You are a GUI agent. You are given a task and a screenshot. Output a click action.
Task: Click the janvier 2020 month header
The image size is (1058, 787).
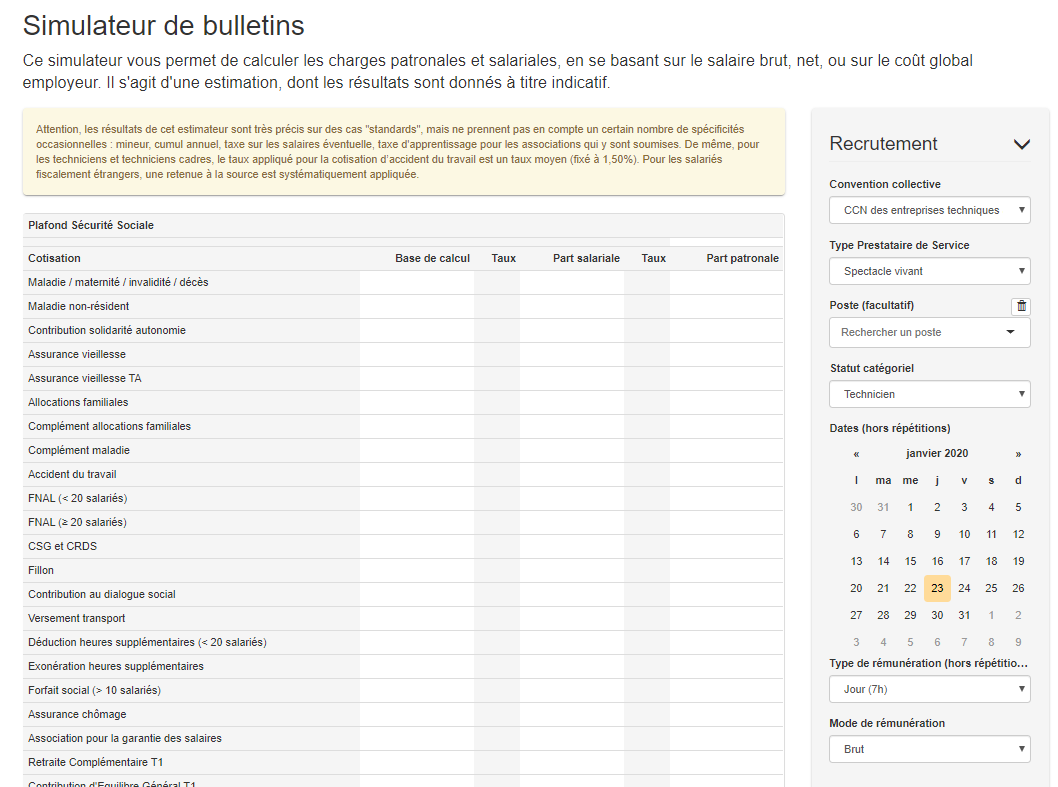[937, 454]
